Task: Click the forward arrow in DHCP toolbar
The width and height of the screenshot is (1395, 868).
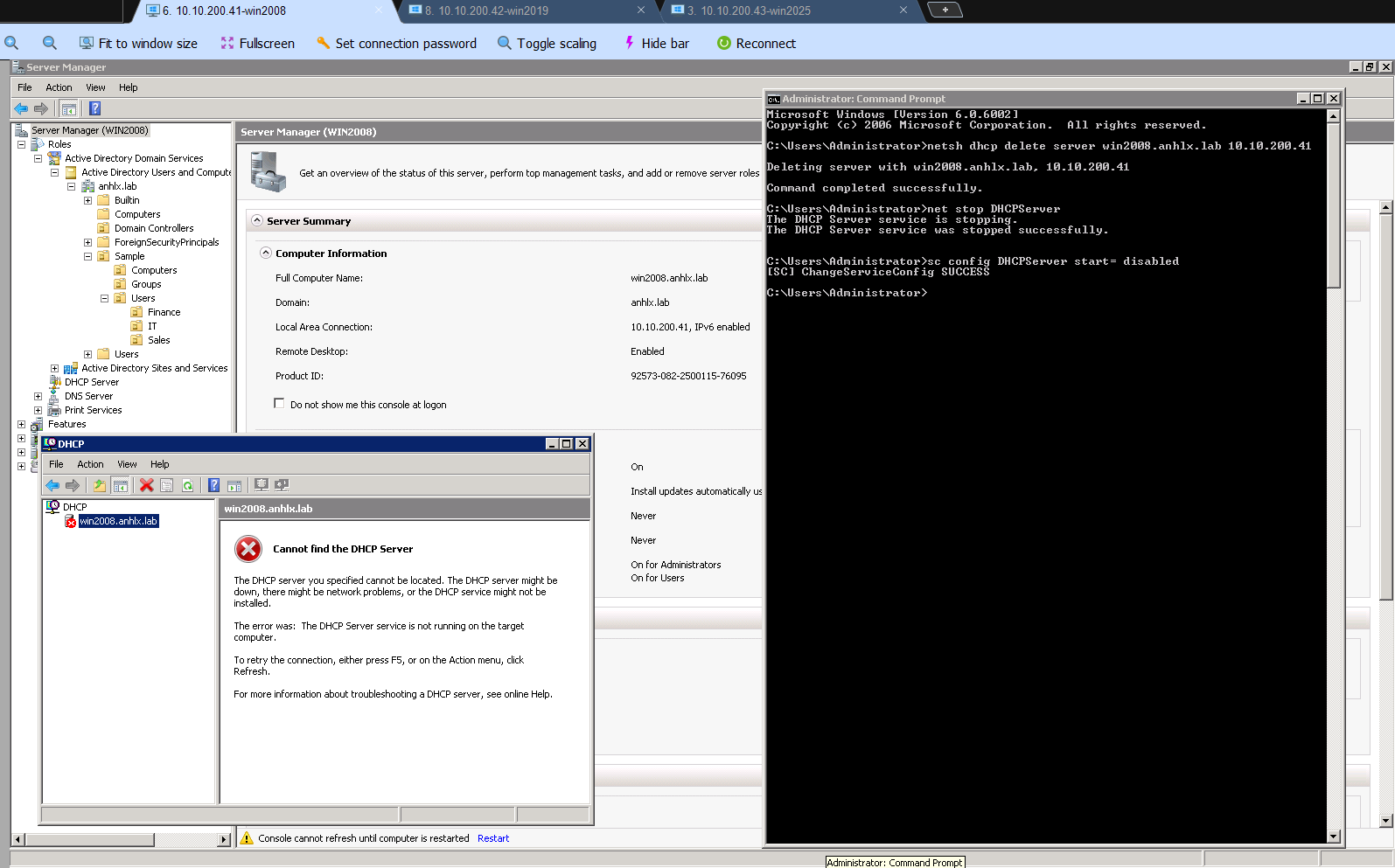Action: [x=73, y=485]
